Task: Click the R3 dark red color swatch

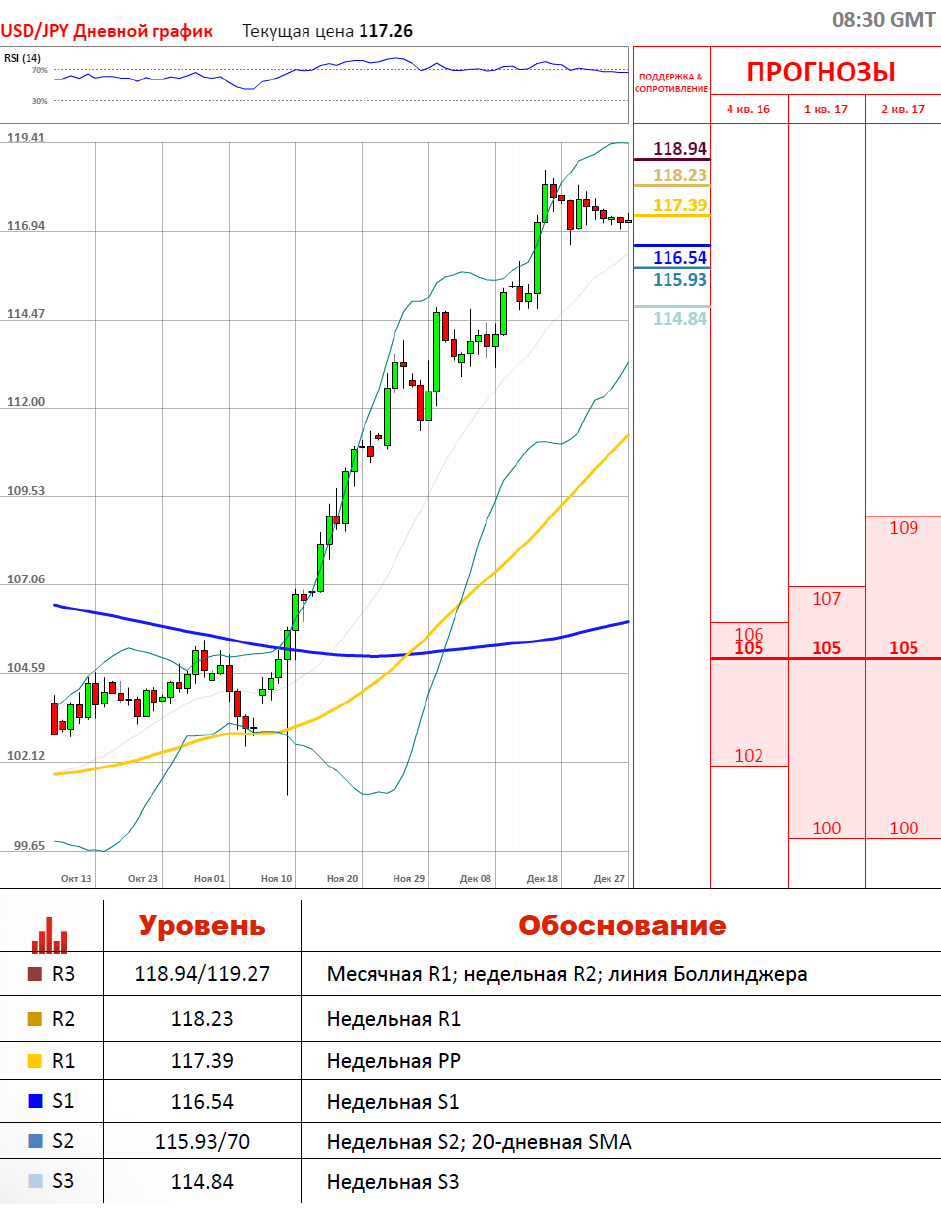Action: click(x=35, y=974)
